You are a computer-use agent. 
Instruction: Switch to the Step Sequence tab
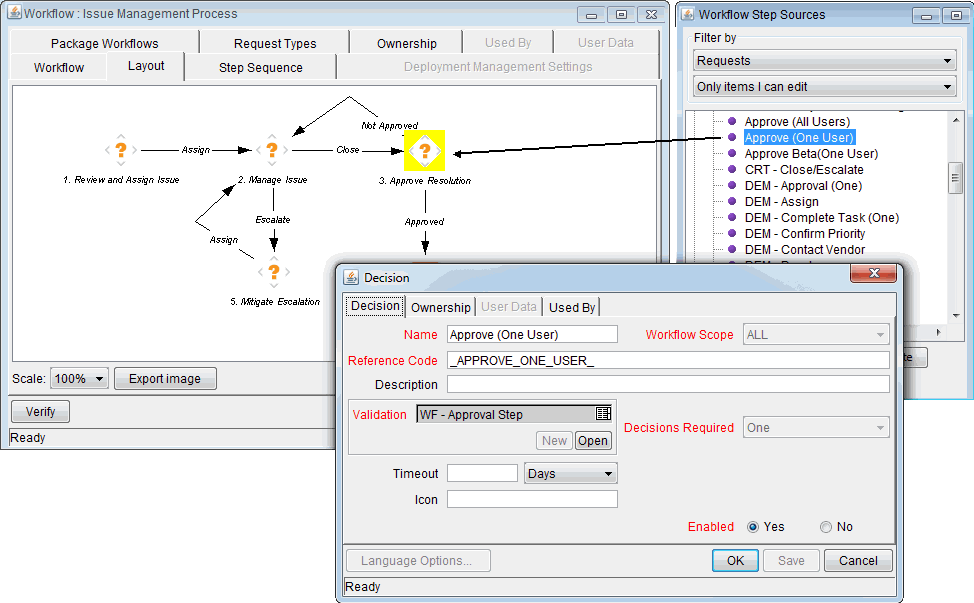point(260,68)
